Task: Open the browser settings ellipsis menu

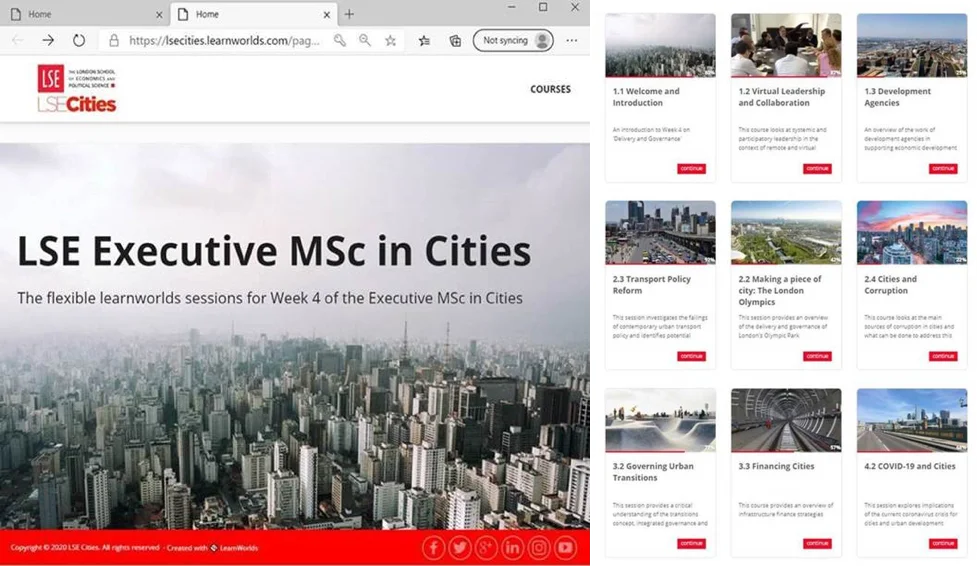Action: tap(571, 41)
